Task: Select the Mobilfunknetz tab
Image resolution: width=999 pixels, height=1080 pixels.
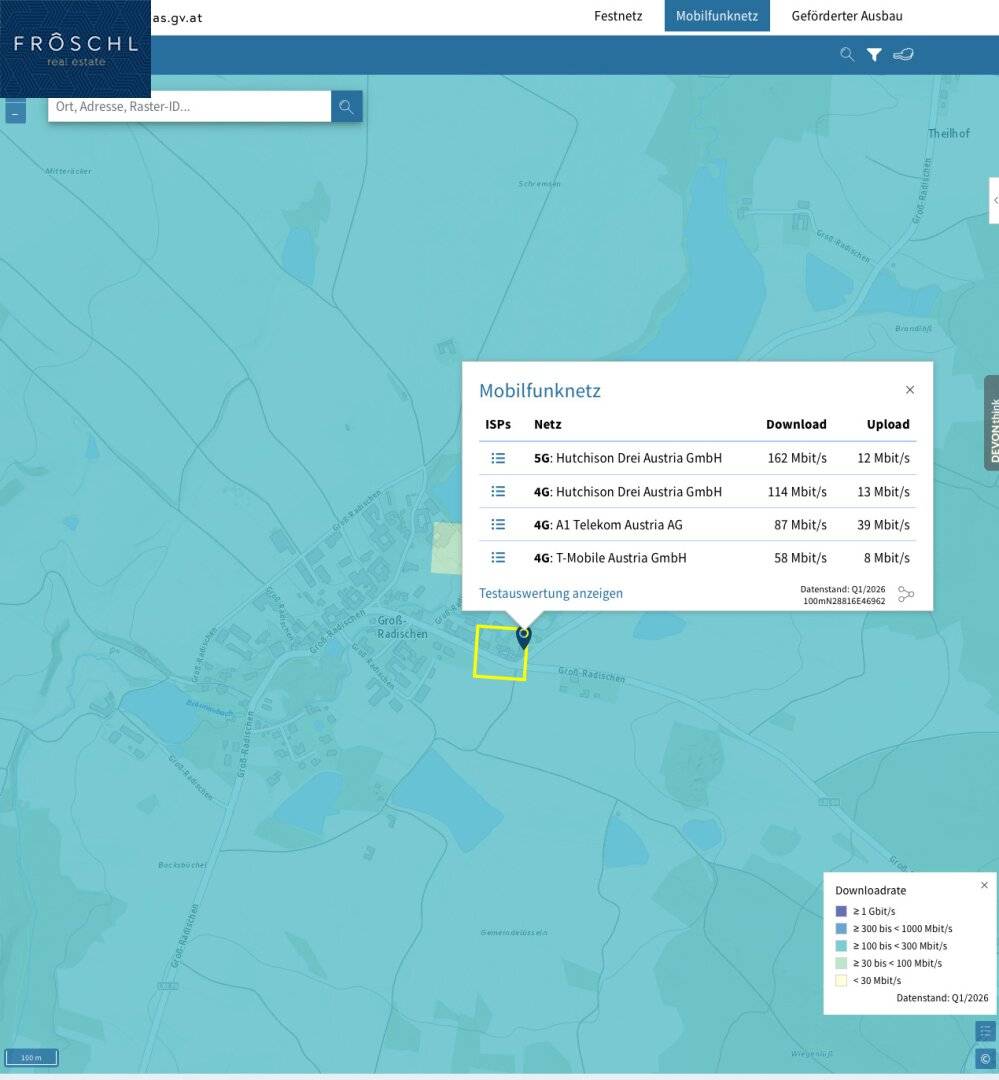Action: 717,16
